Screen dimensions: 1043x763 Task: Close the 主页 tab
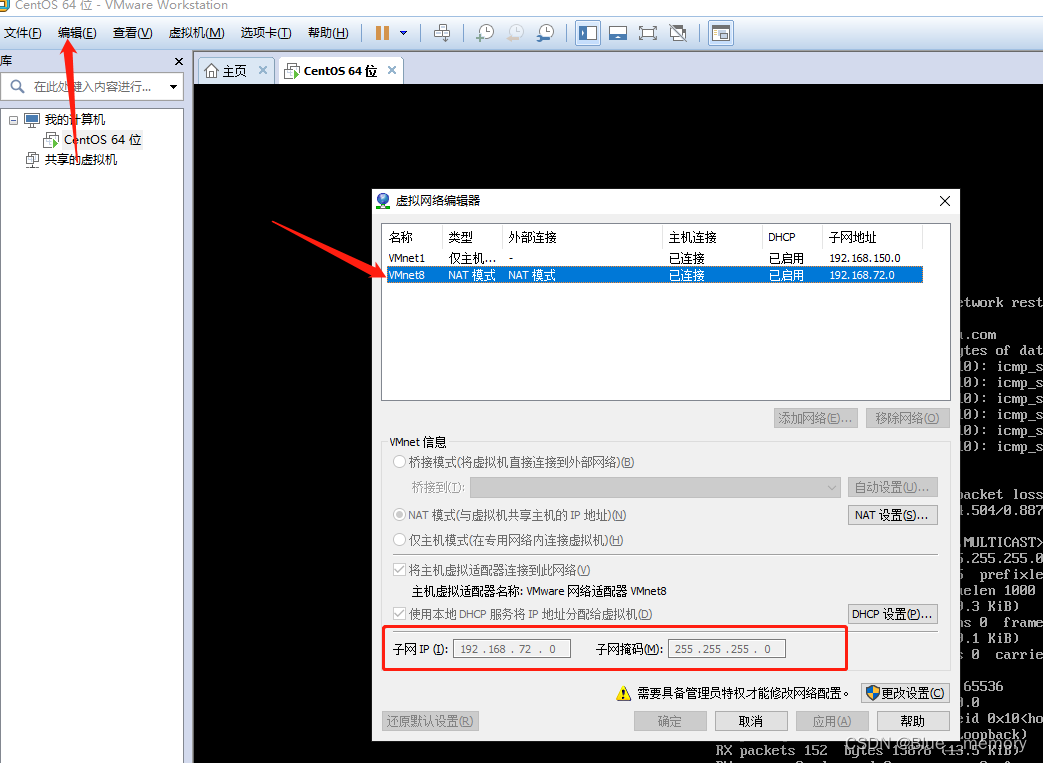(x=263, y=70)
